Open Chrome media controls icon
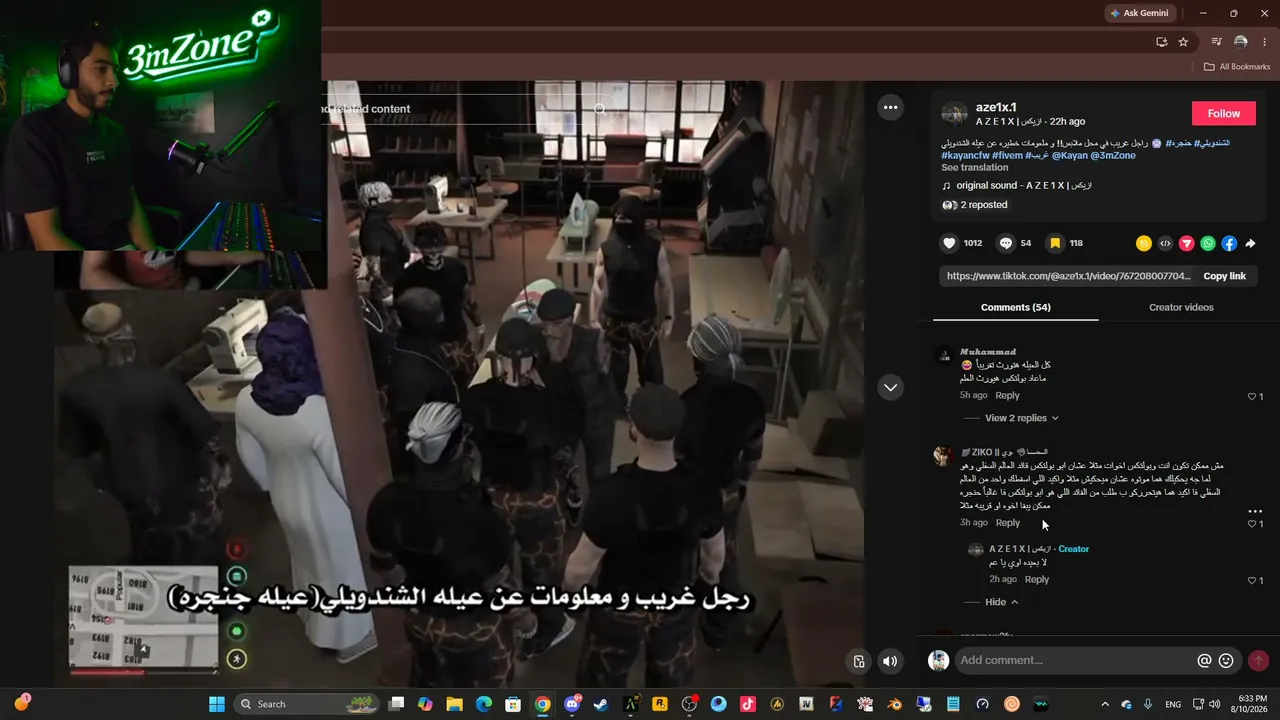Viewport: 1280px width, 720px height. point(1216,42)
